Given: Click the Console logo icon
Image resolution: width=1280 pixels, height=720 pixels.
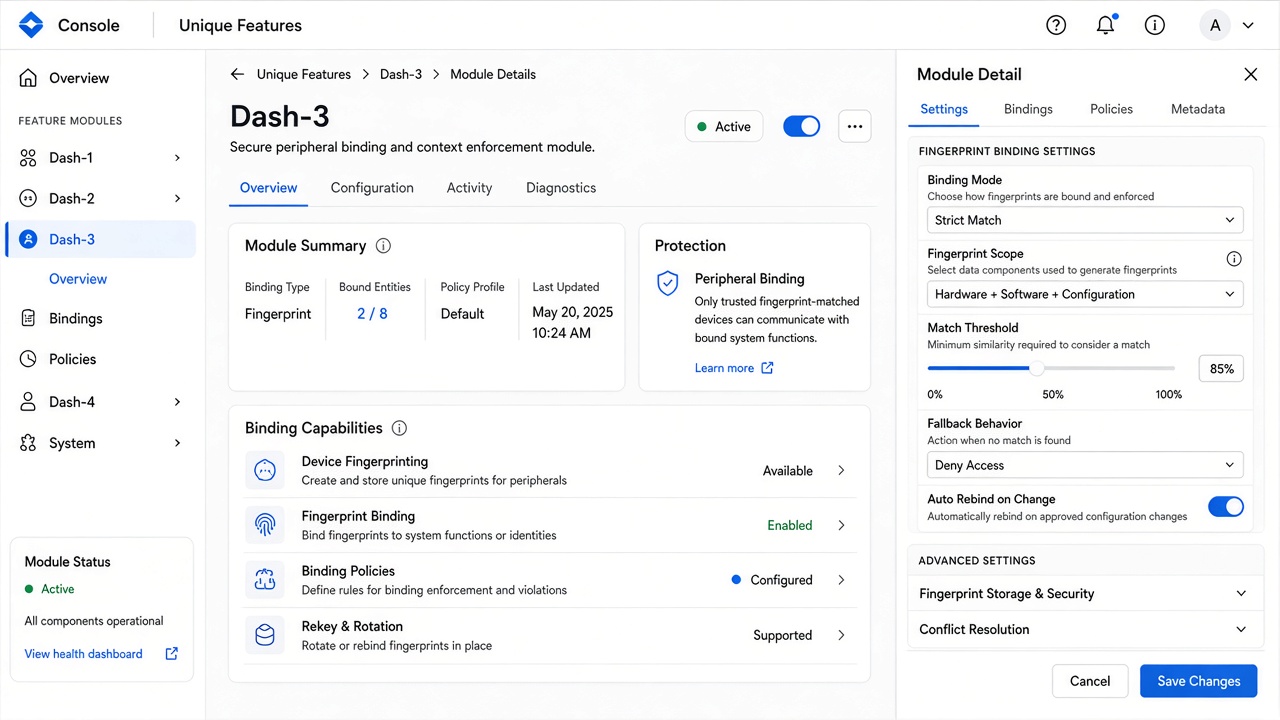Looking at the screenshot, I should (31, 25).
